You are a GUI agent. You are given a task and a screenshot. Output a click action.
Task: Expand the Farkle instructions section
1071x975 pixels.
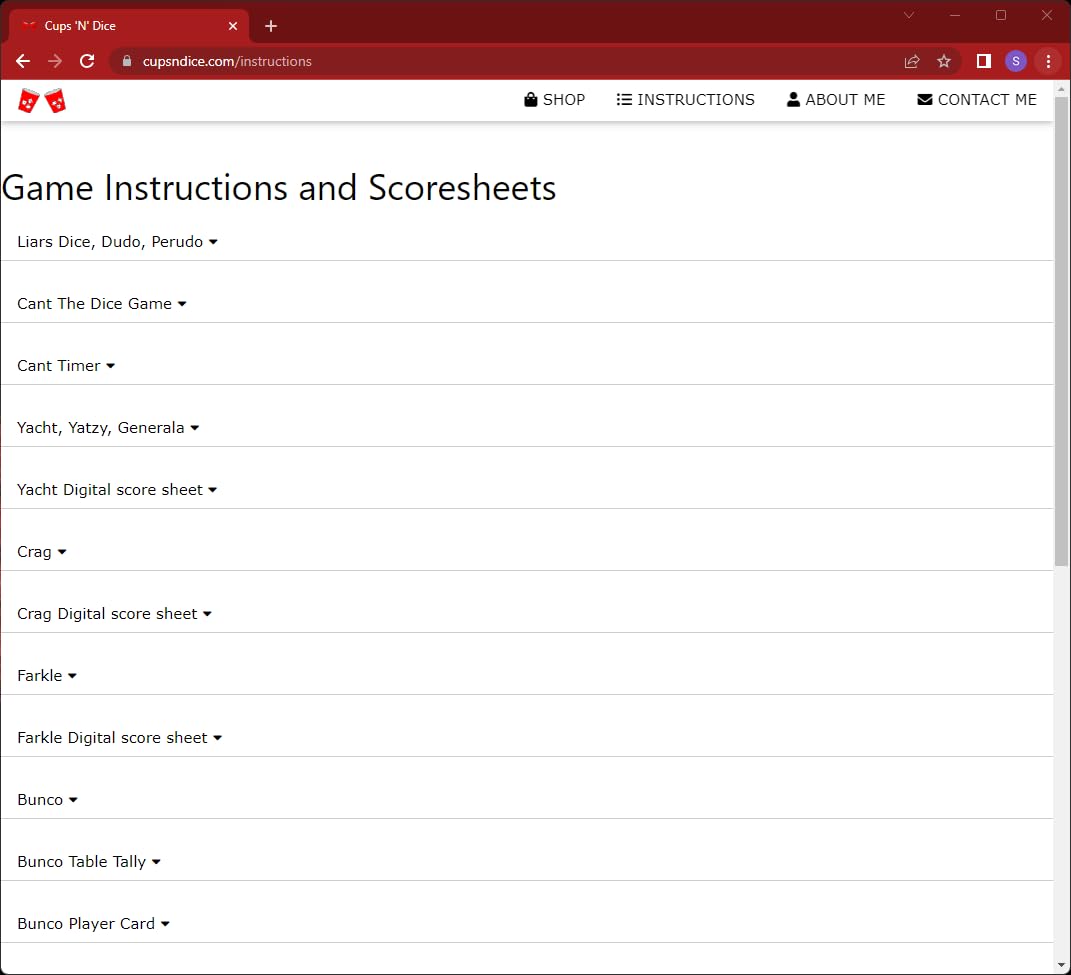[47, 676]
